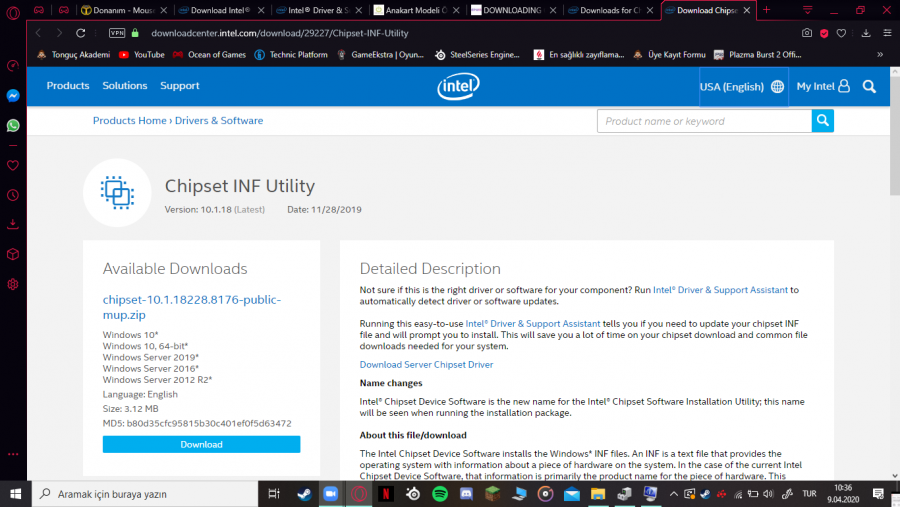Click Intel site search magnifier in header
The image size is (900, 507).
(x=869, y=87)
